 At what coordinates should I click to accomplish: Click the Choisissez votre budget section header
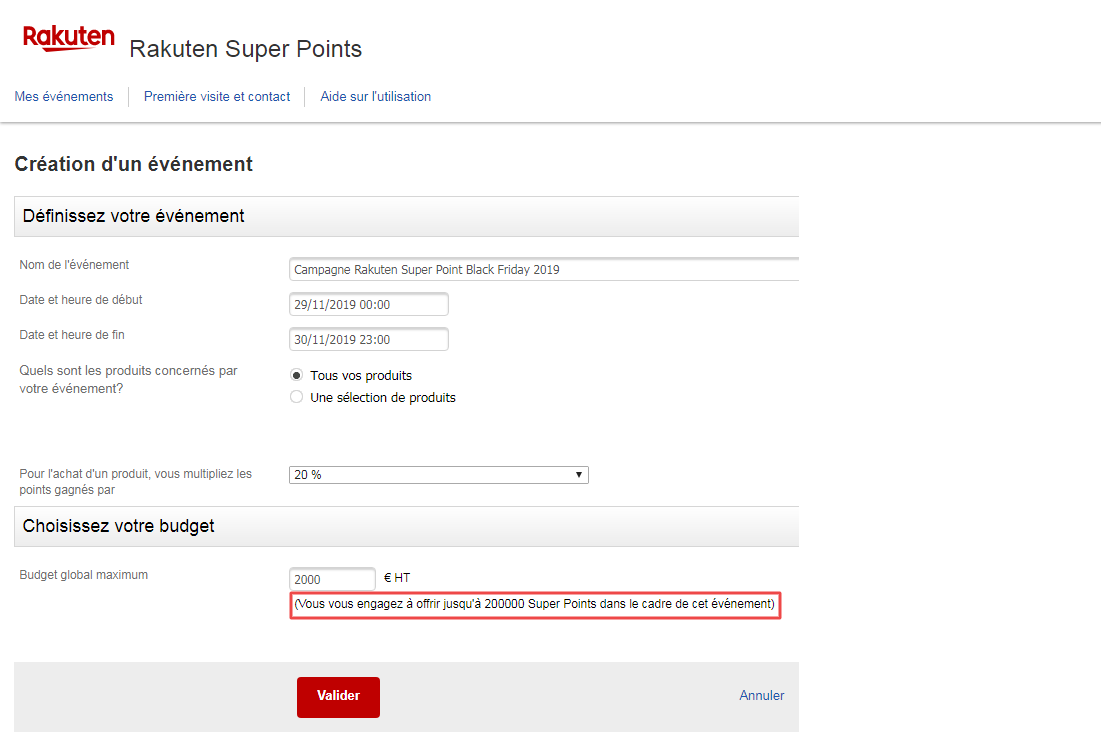click(x=110, y=526)
